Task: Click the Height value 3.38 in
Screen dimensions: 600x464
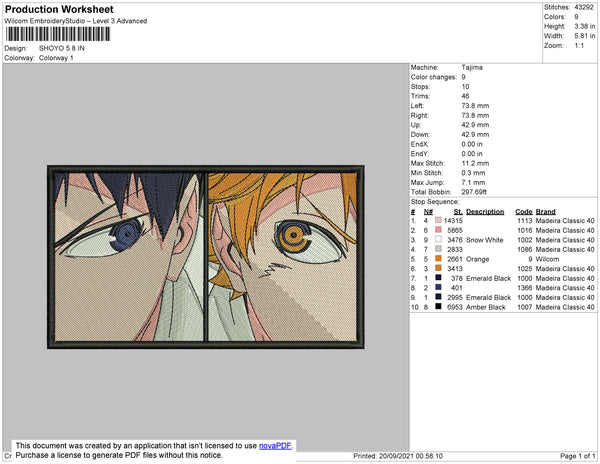Action: (584, 26)
